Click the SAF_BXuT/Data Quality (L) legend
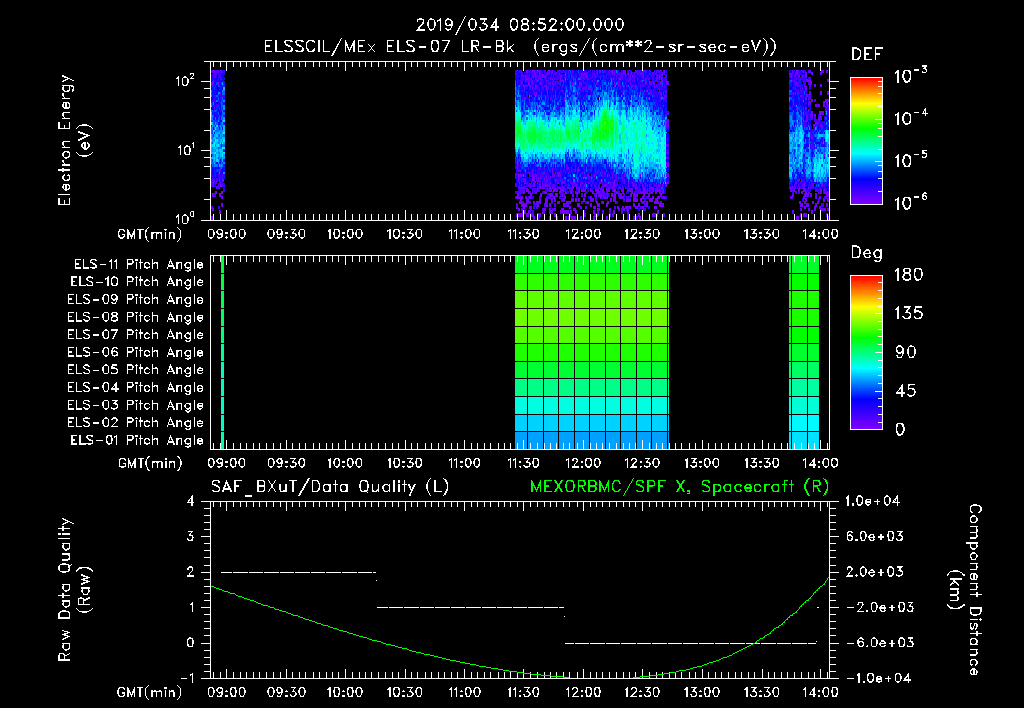The width and height of the screenshot is (1024, 708). pos(330,487)
